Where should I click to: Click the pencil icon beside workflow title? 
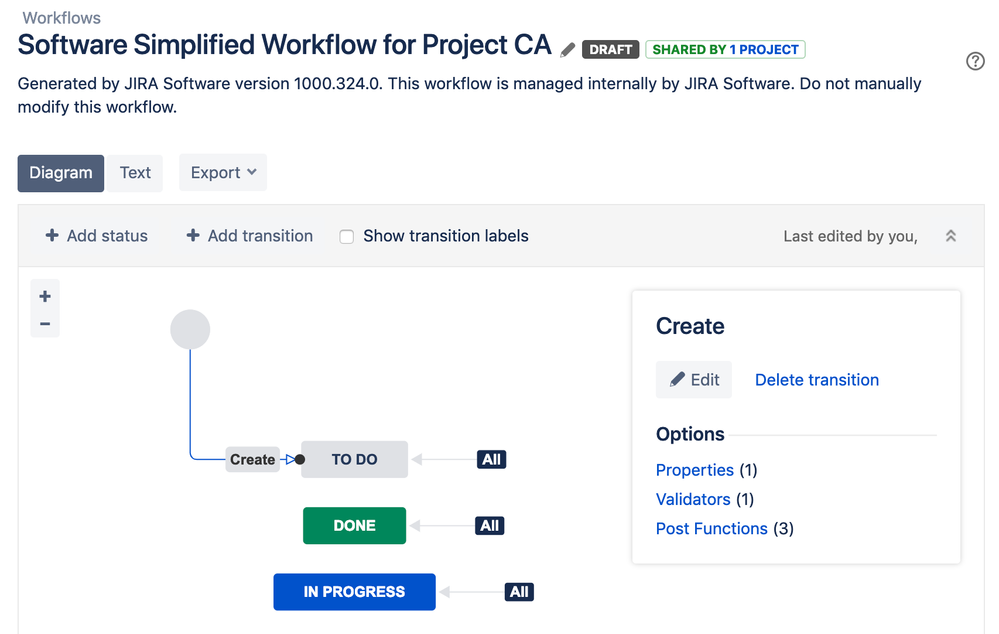click(568, 49)
